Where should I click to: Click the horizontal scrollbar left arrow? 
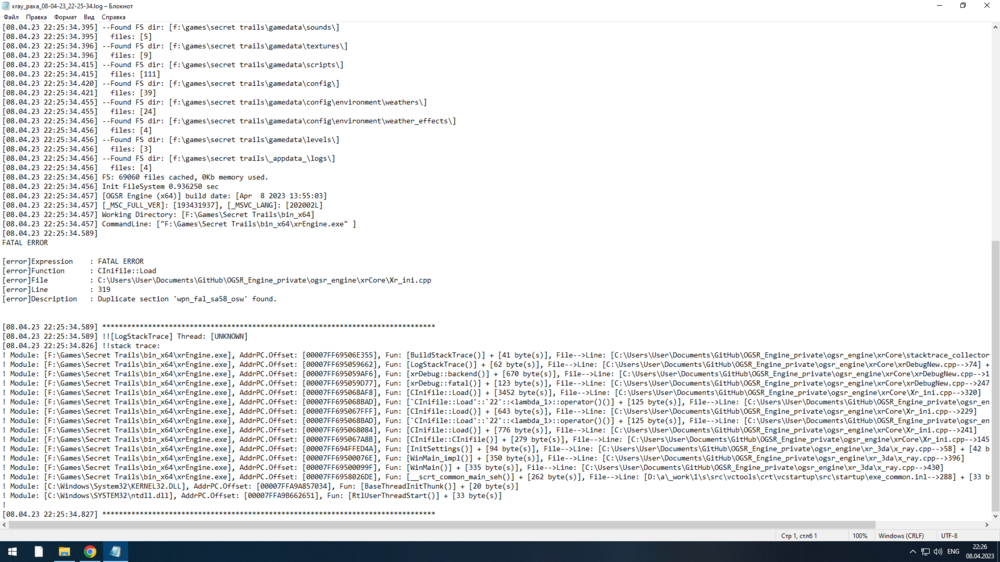[x=4, y=525]
